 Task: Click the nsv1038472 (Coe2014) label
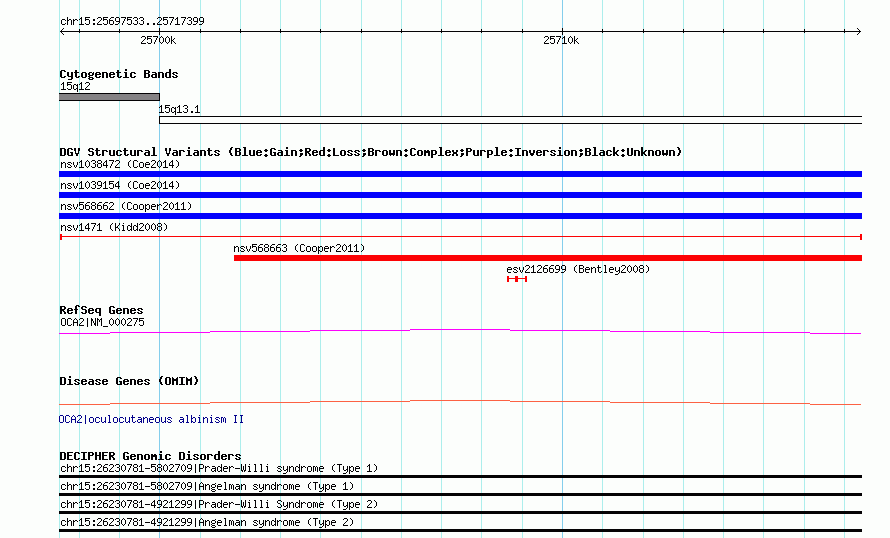[x=120, y=165]
